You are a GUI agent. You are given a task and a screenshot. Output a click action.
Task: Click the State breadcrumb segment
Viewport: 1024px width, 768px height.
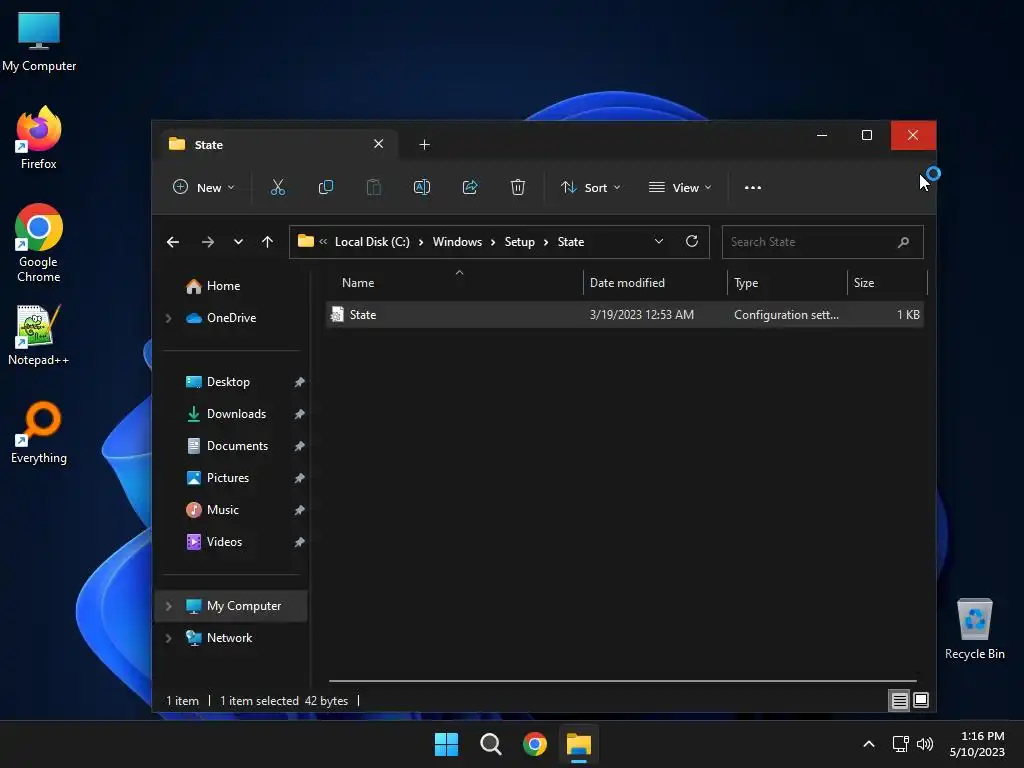tap(571, 242)
